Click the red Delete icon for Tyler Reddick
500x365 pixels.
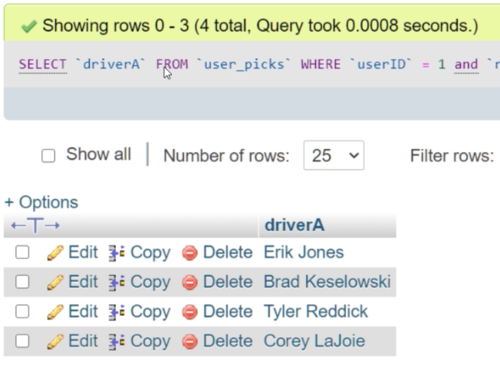point(190,312)
